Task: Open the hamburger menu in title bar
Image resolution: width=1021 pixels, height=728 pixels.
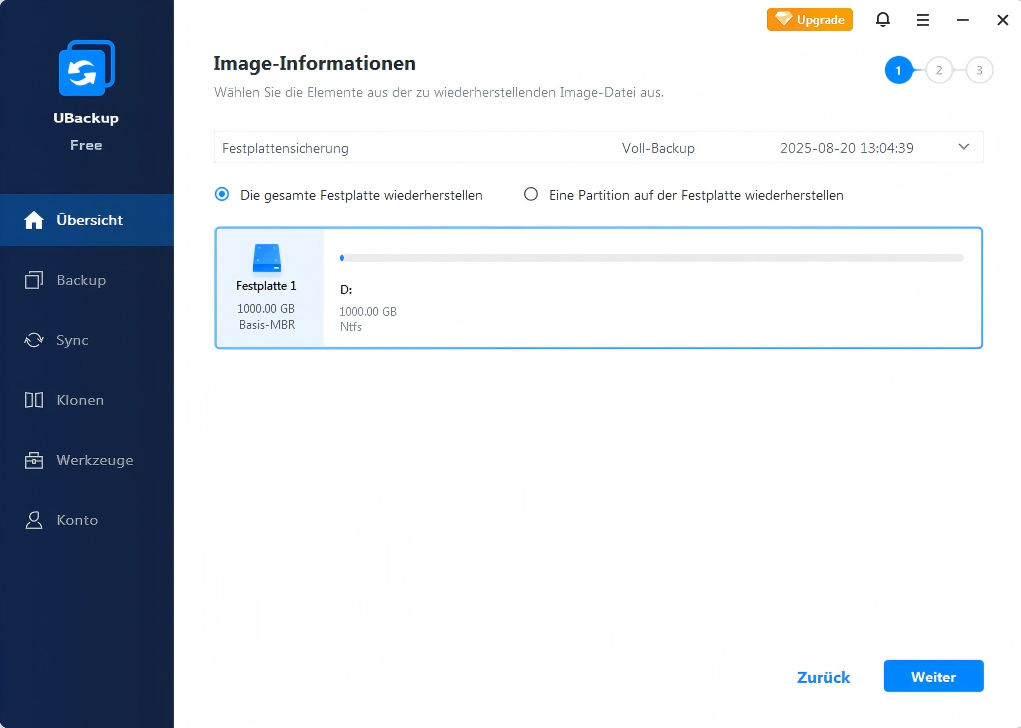Action: [923, 20]
